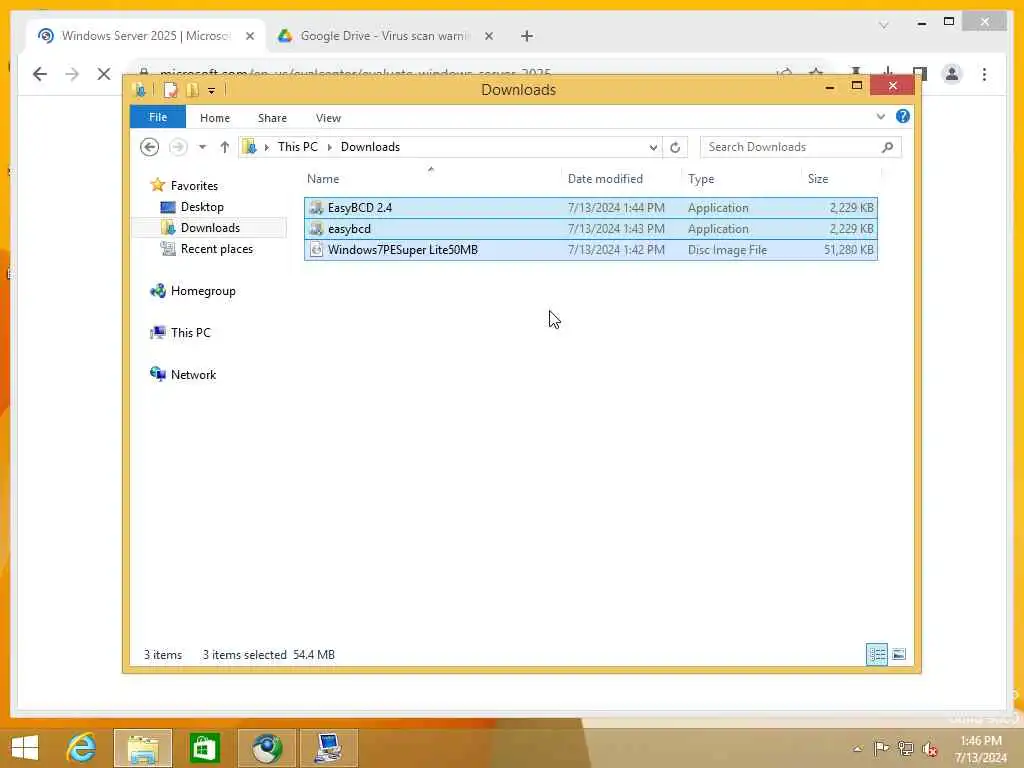The height and width of the screenshot is (768, 1024).
Task: Click New folder quick access icon
Action: (192, 90)
